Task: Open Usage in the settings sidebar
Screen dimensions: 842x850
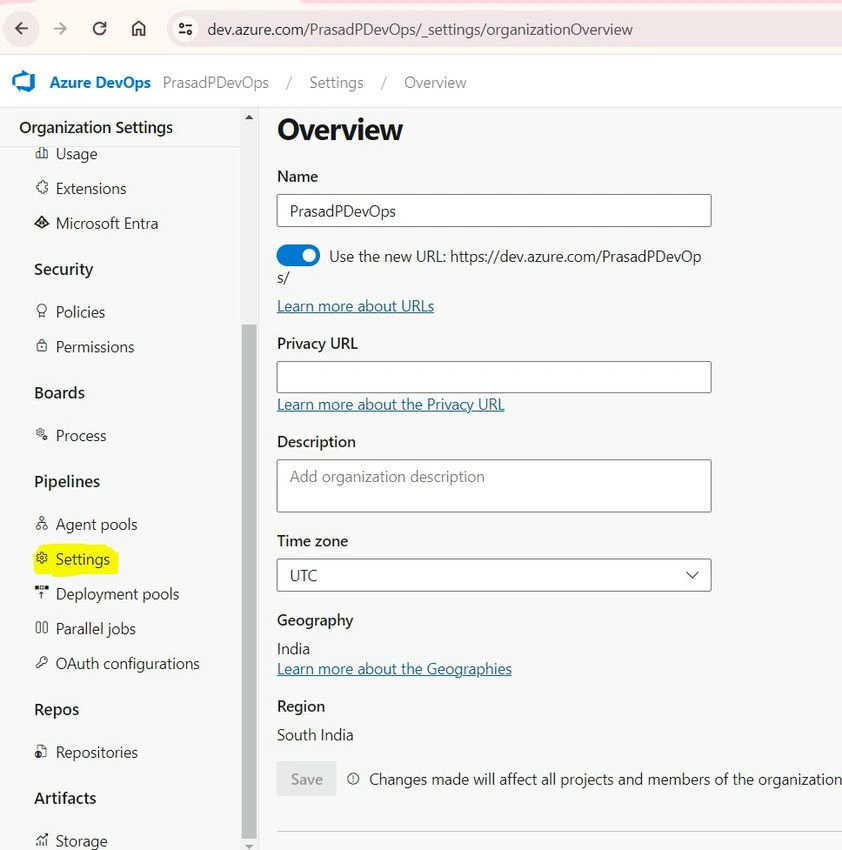Action: [x=76, y=154]
